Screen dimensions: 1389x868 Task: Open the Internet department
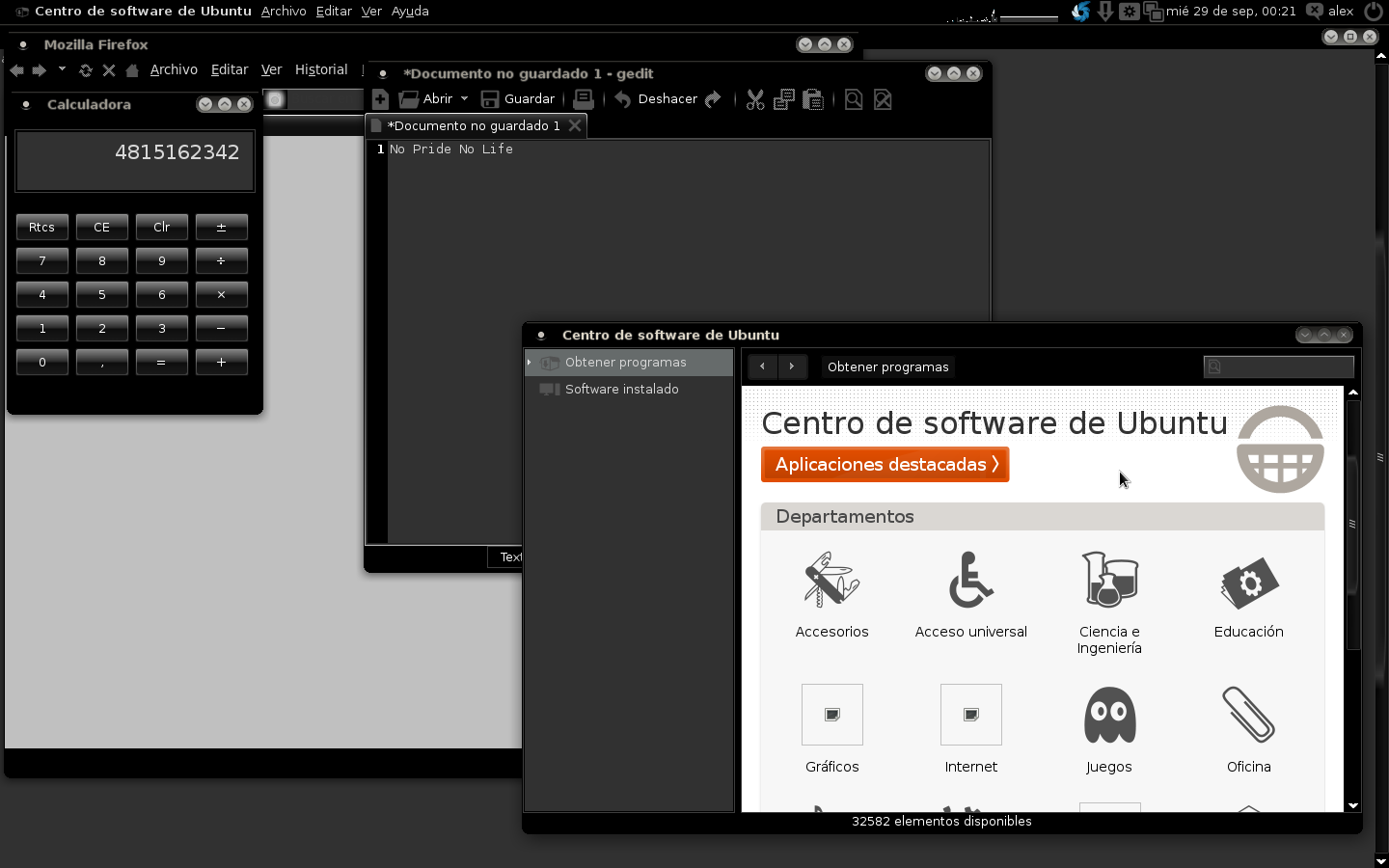click(971, 729)
